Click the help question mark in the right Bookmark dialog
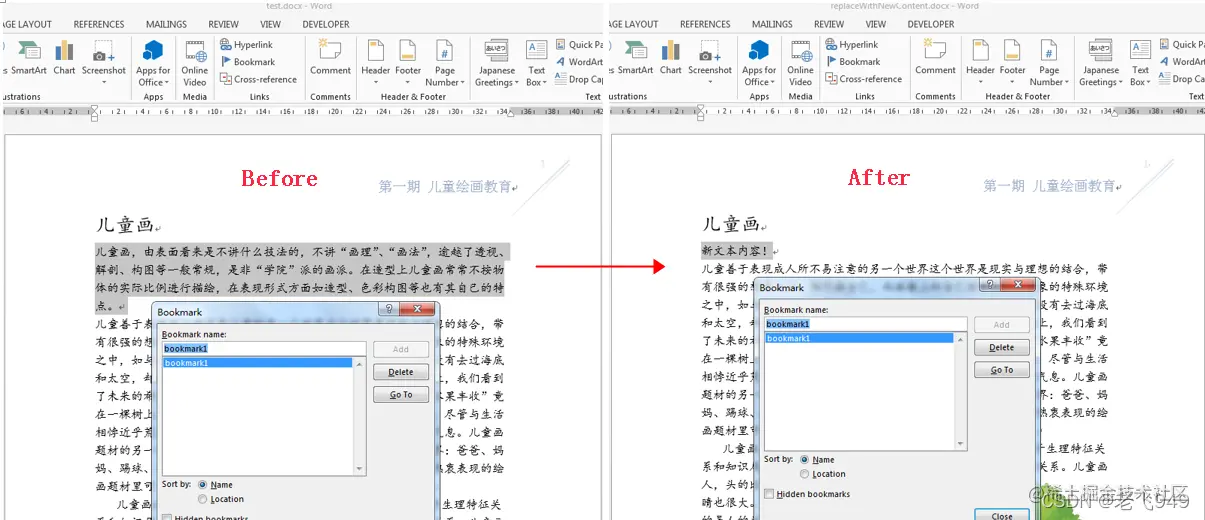 [x=989, y=286]
